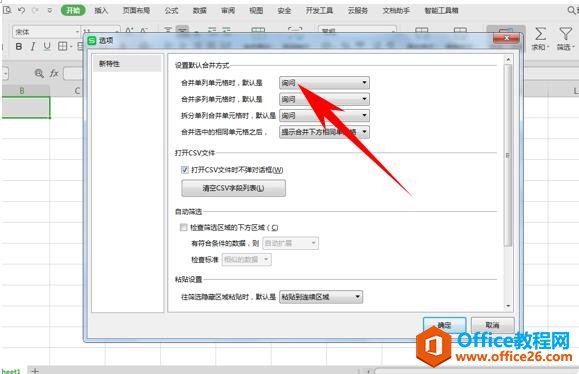The width and height of the screenshot is (579, 374).
Task: Close the 选项 dialog with the X
Action: tap(507, 38)
